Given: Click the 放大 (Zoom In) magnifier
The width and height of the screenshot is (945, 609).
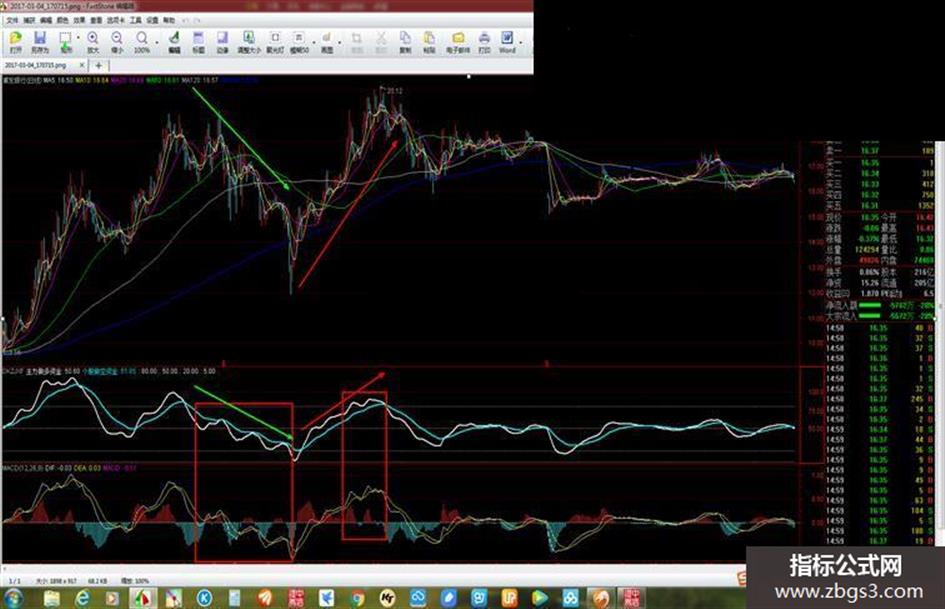Looking at the screenshot, I should coord(93,42).
